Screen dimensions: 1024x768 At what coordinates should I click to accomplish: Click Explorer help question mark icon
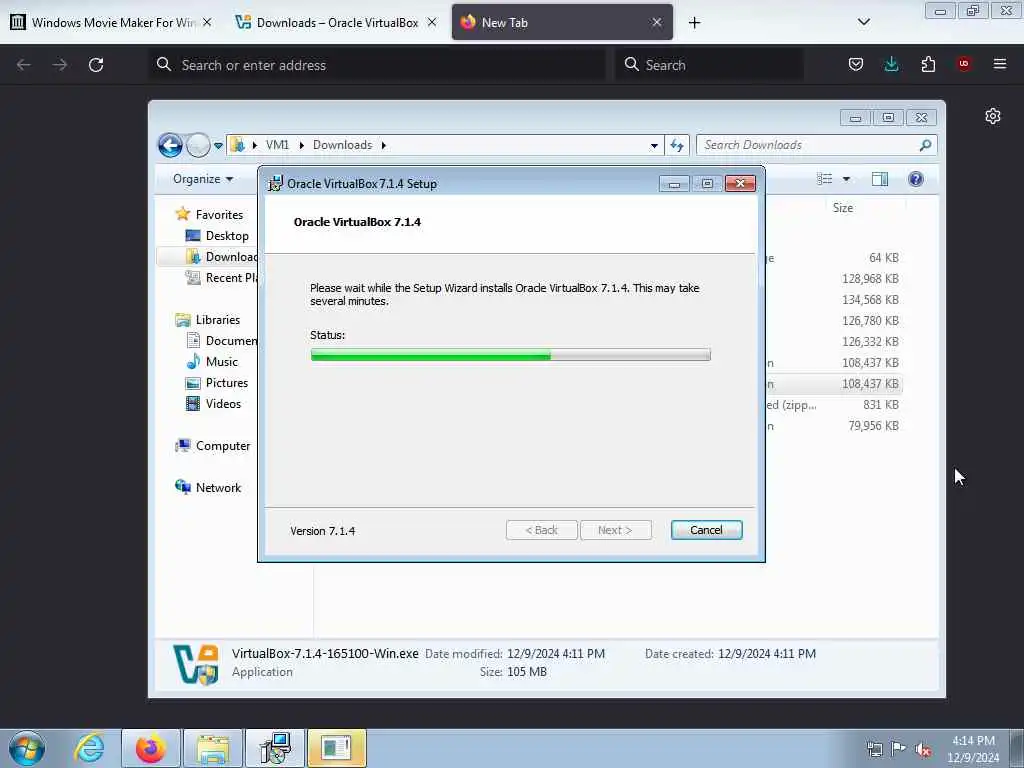pyautogui.click(x=916, y=179)
